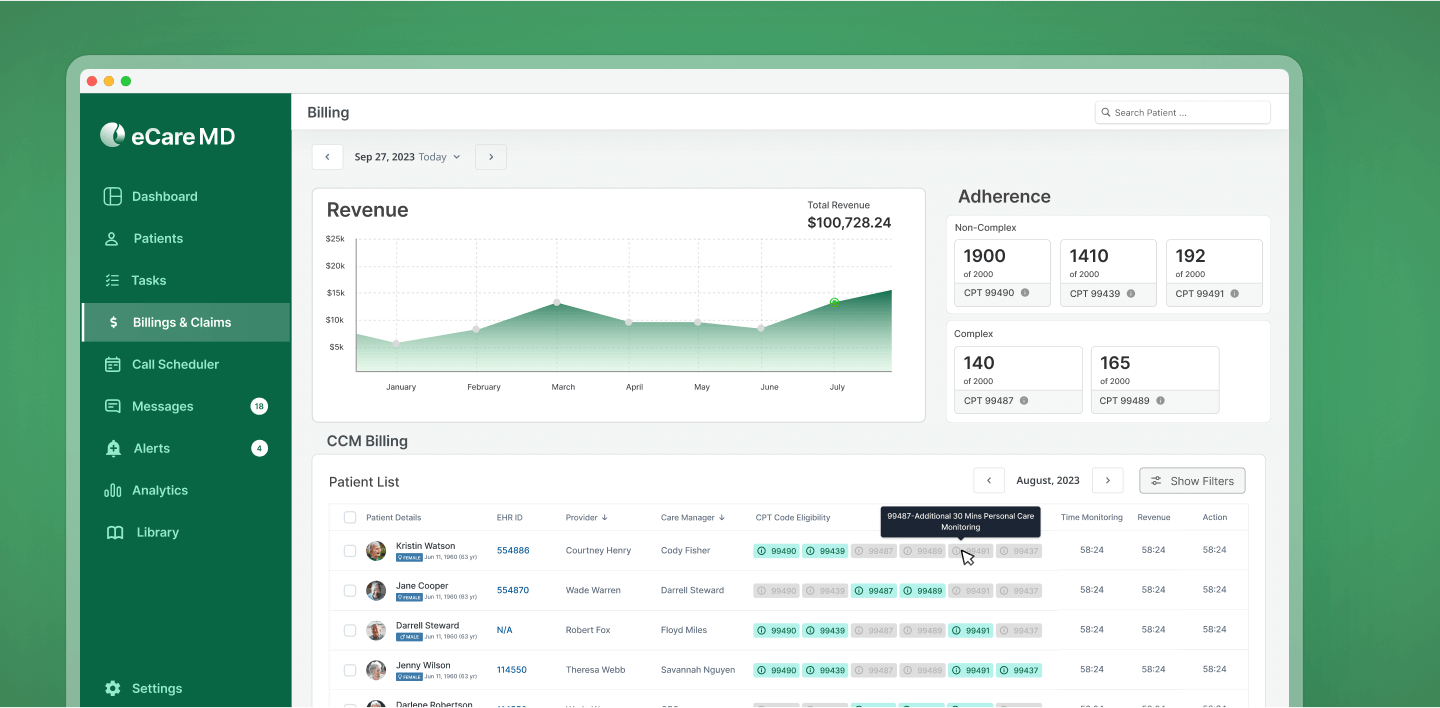Go to the Messages section

point(162,407)
